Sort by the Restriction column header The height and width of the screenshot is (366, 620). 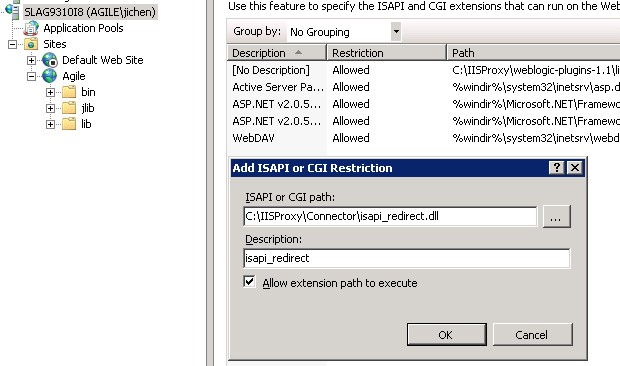click(387, 53)
